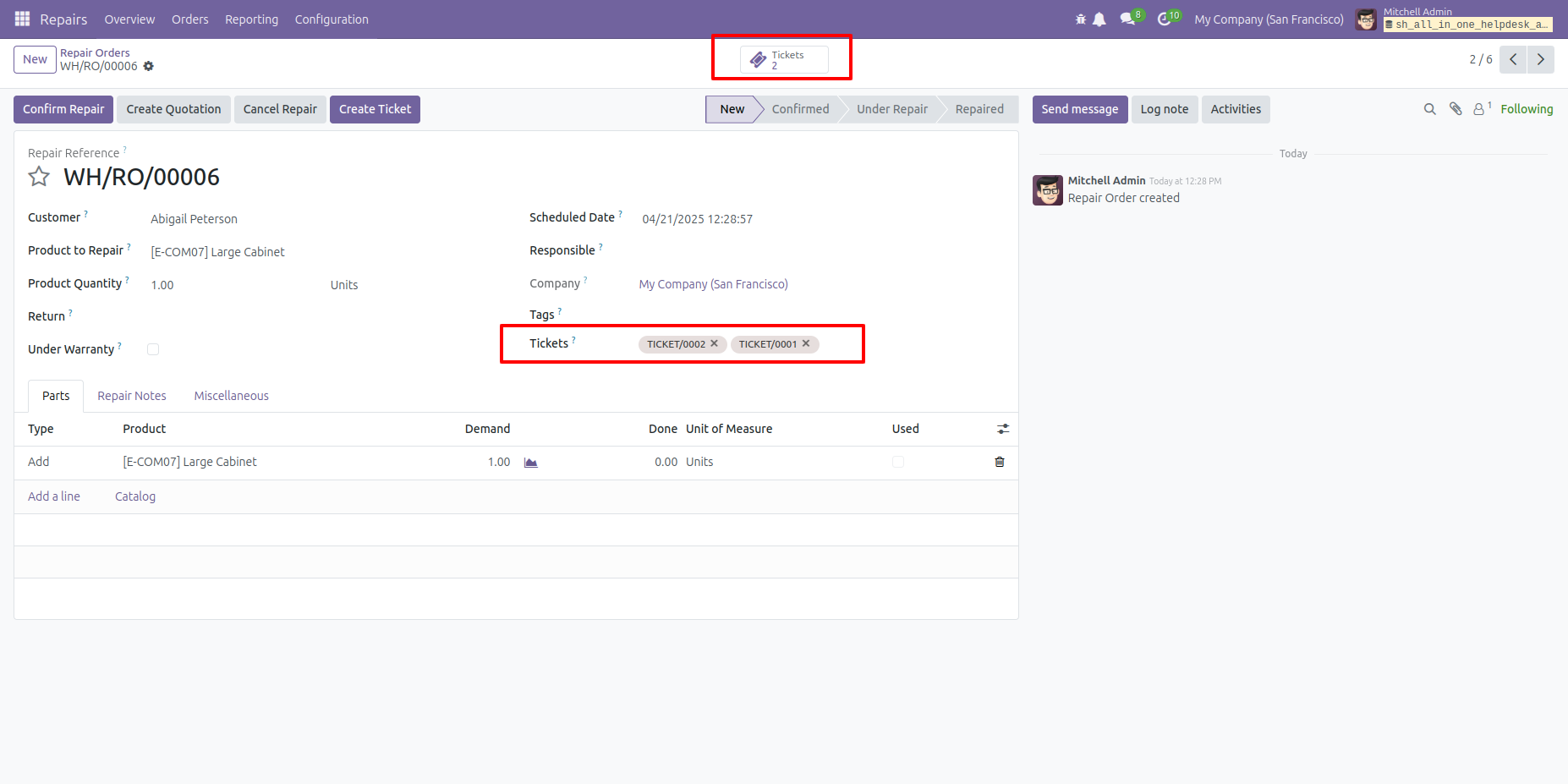Select the New status stage
This screenshot has height=784, width=1568.
pyautogui.click(x=732, y=109)
